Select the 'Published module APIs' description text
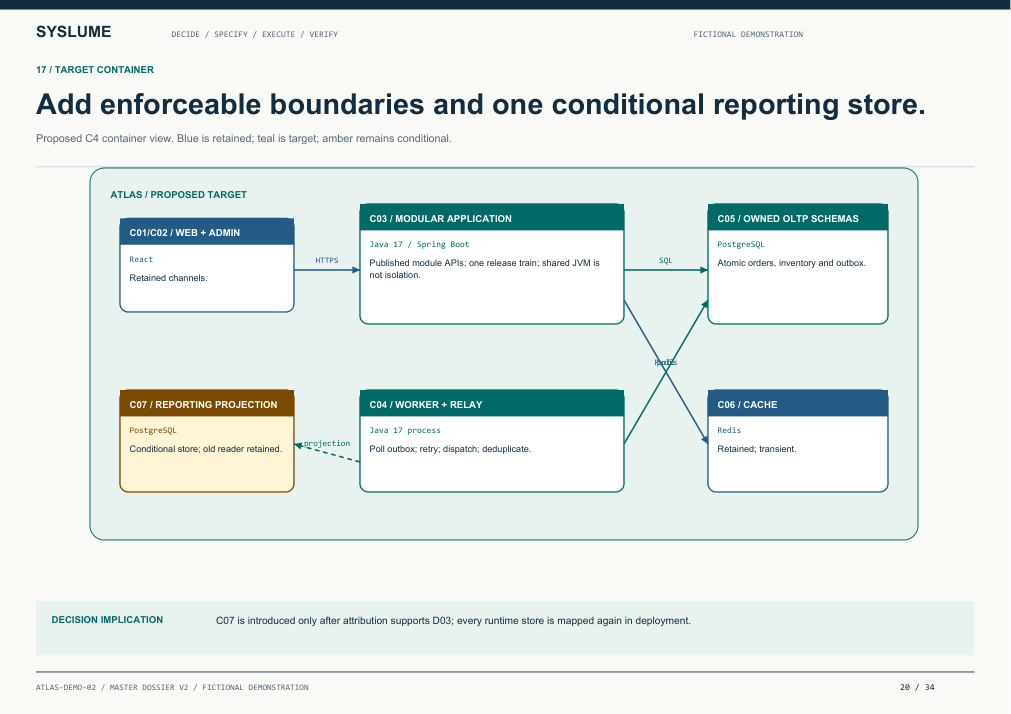The width and height of the screenshot is (1011, 714). (x=485, y=269)
